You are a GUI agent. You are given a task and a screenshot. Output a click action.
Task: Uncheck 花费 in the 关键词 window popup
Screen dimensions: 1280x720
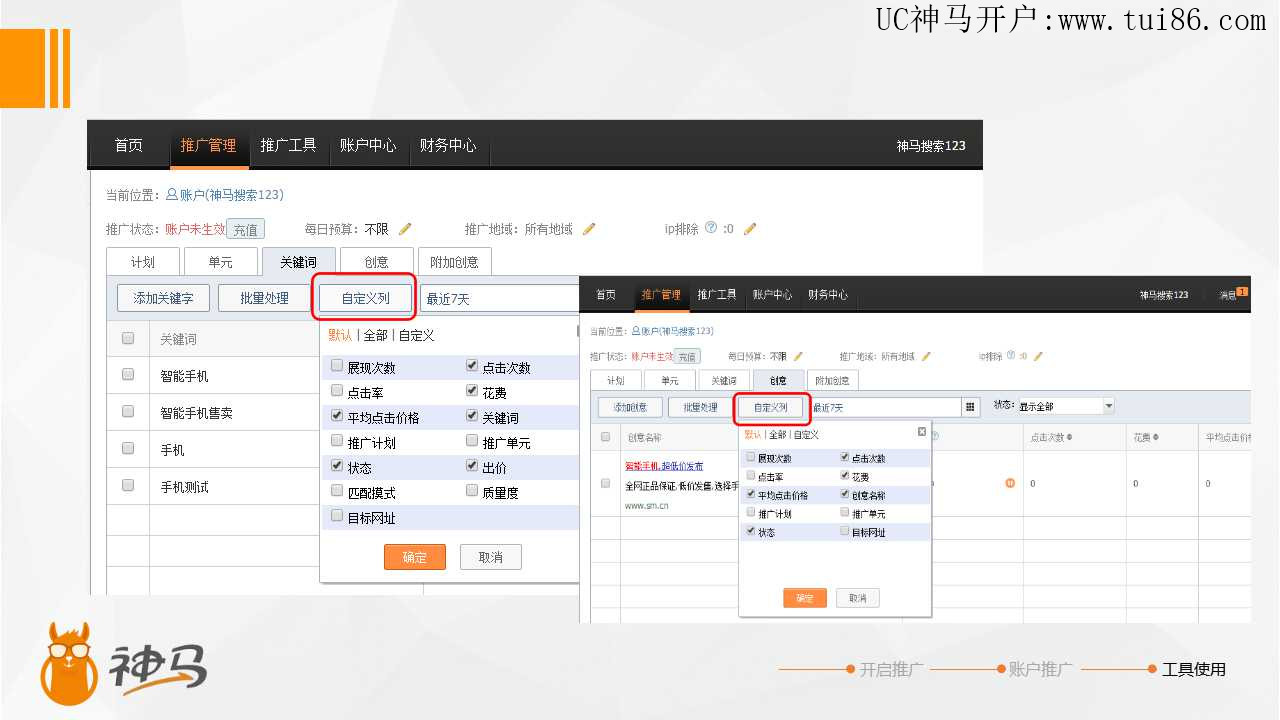pyautogui.click(x=472, y=392)
